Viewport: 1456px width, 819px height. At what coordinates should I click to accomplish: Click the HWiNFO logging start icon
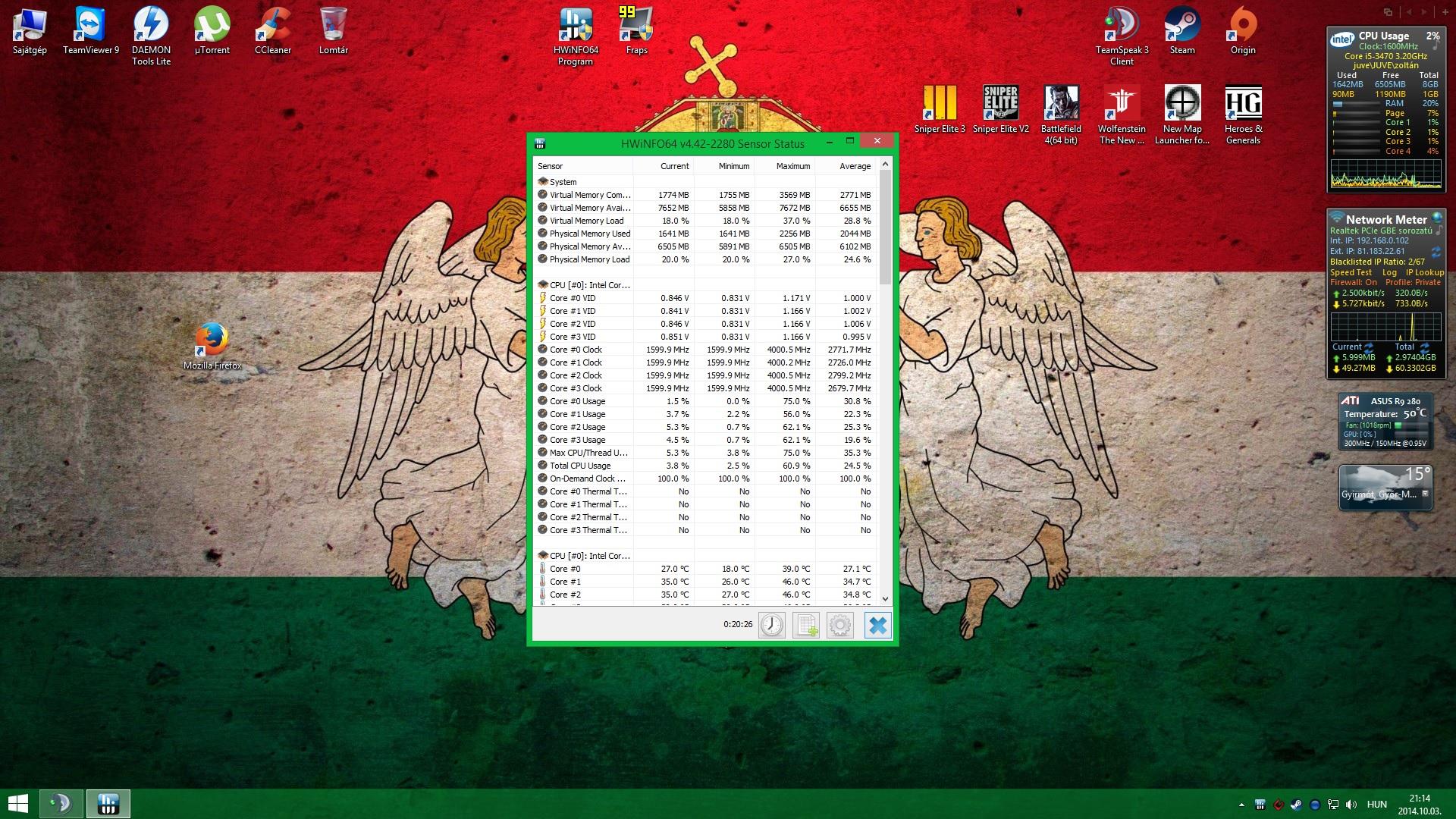[805, 625]
